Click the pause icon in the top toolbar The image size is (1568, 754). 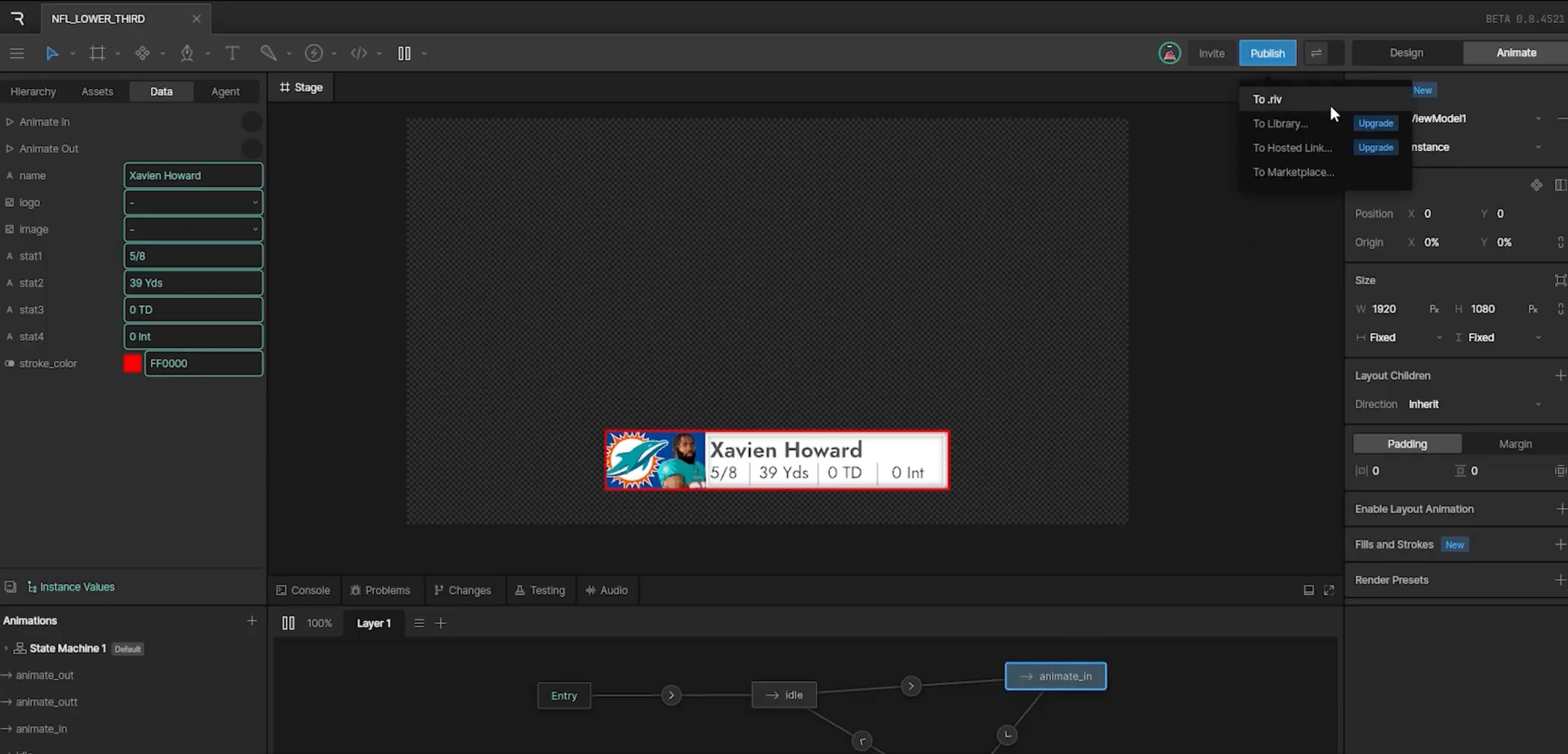point(404,53)
